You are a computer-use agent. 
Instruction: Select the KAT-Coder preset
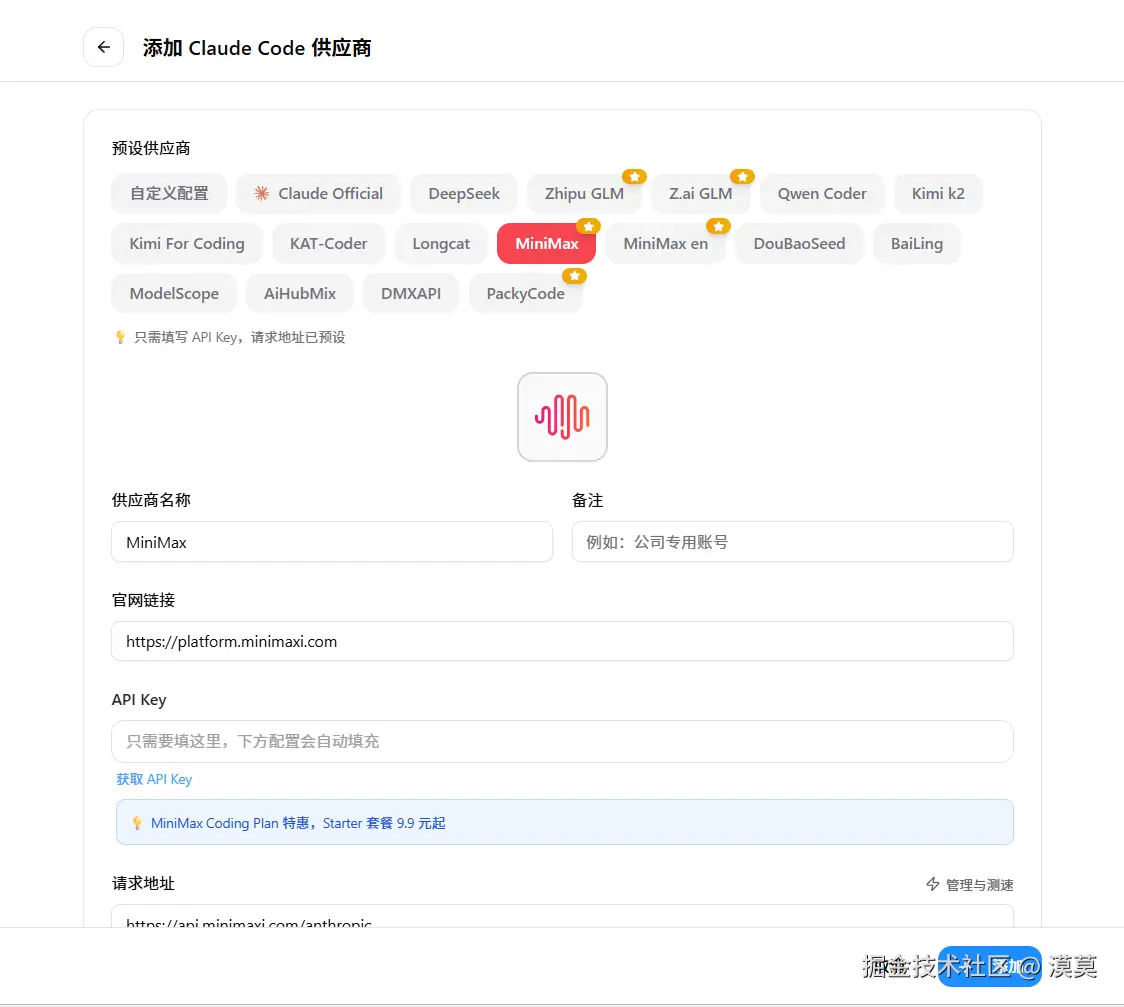pos(328,244)
